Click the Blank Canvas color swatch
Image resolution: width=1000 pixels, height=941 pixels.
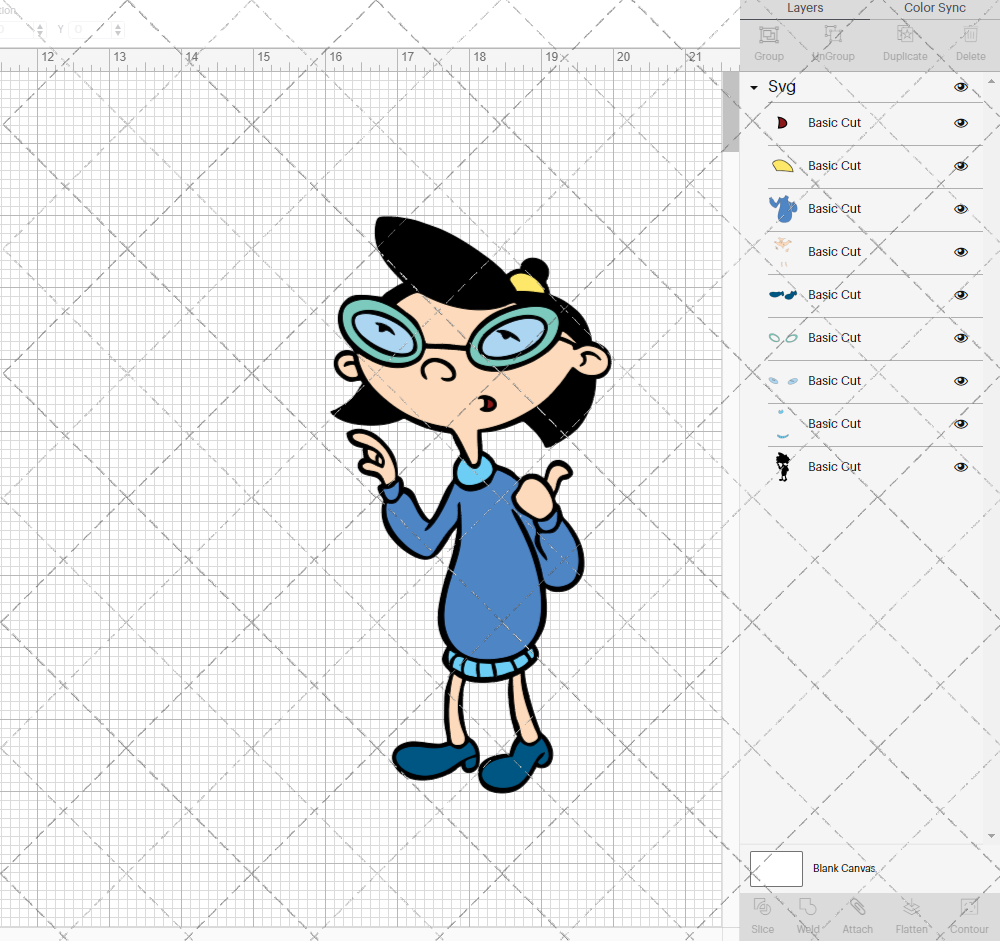(x=776, y=868)
